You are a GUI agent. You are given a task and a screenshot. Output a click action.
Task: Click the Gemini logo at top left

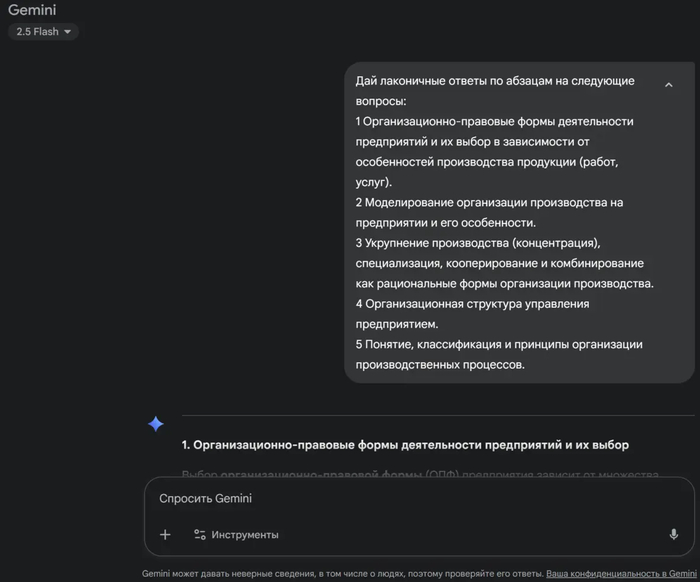click(x=32, y=10)
